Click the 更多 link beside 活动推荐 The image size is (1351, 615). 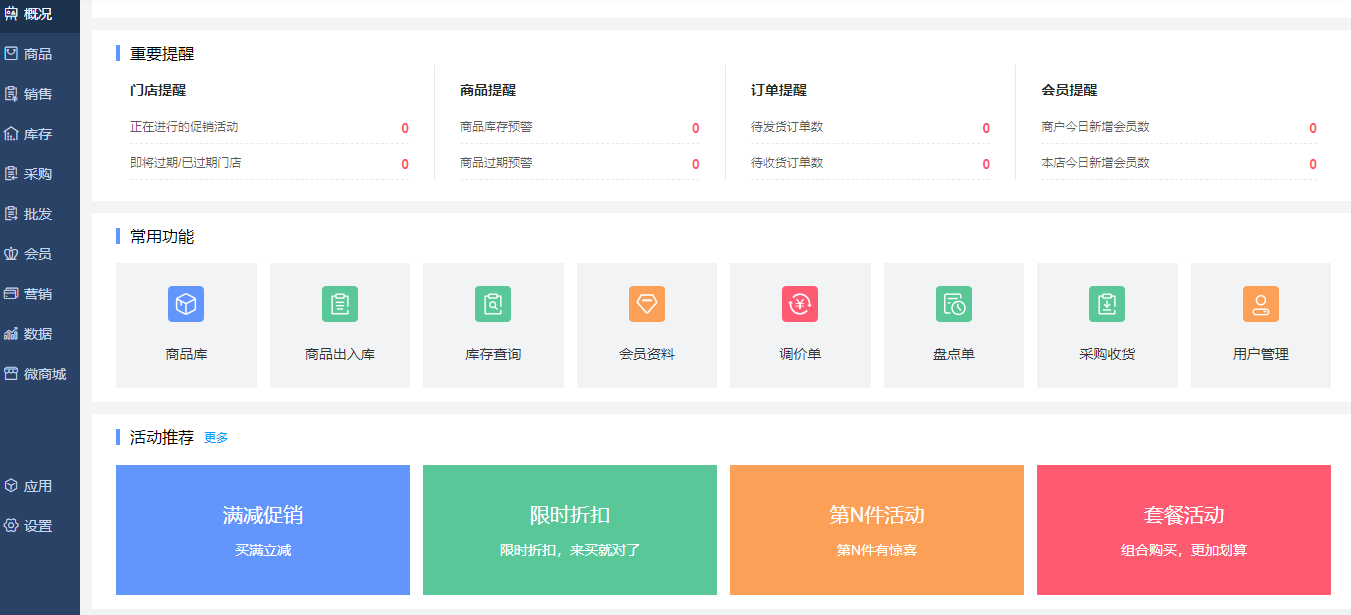click(x=216, y=438)
